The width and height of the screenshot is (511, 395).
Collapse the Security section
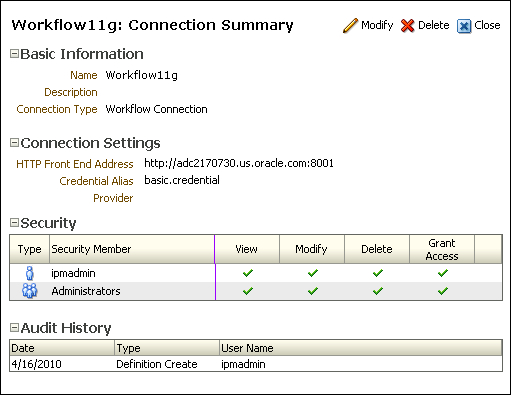coord(14,223)
